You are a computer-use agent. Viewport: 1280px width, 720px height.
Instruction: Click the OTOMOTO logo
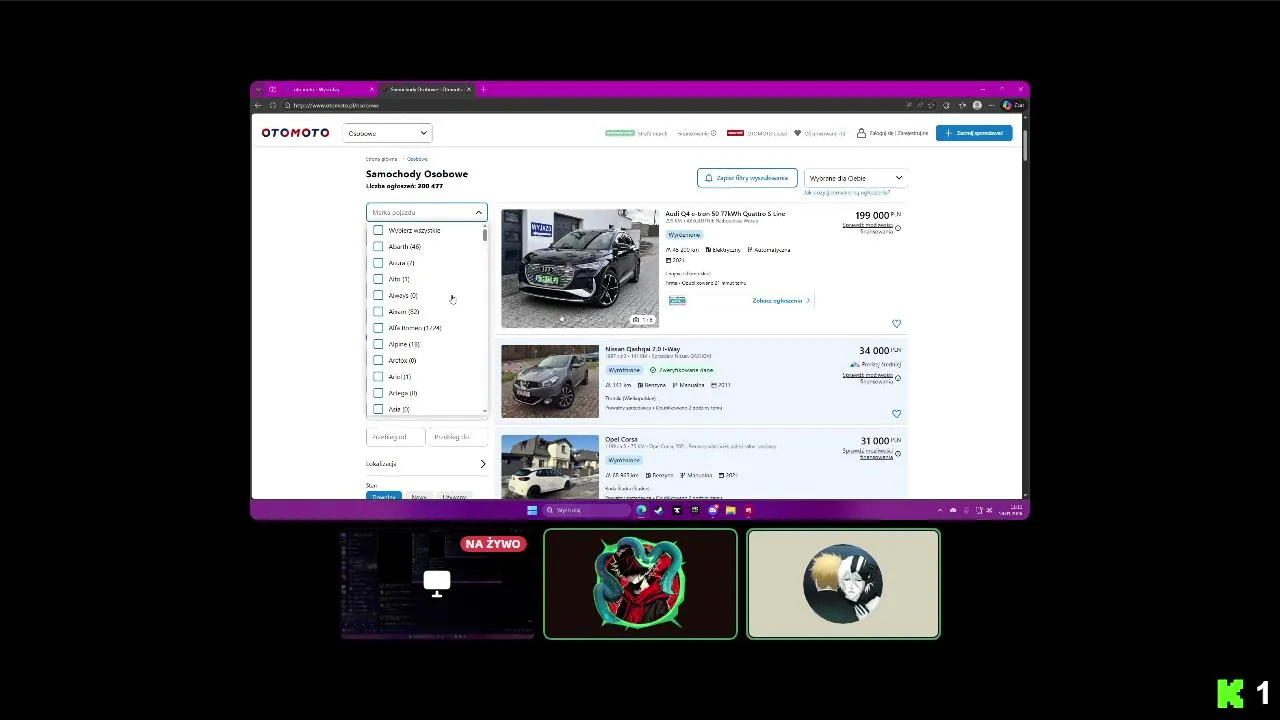[x=295, y=133]
